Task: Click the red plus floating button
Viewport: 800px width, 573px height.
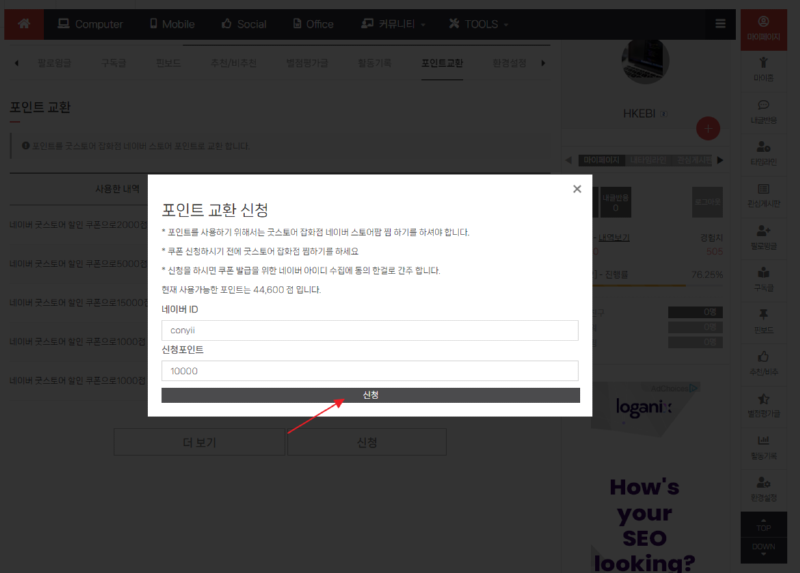Action: pos(708,128)
